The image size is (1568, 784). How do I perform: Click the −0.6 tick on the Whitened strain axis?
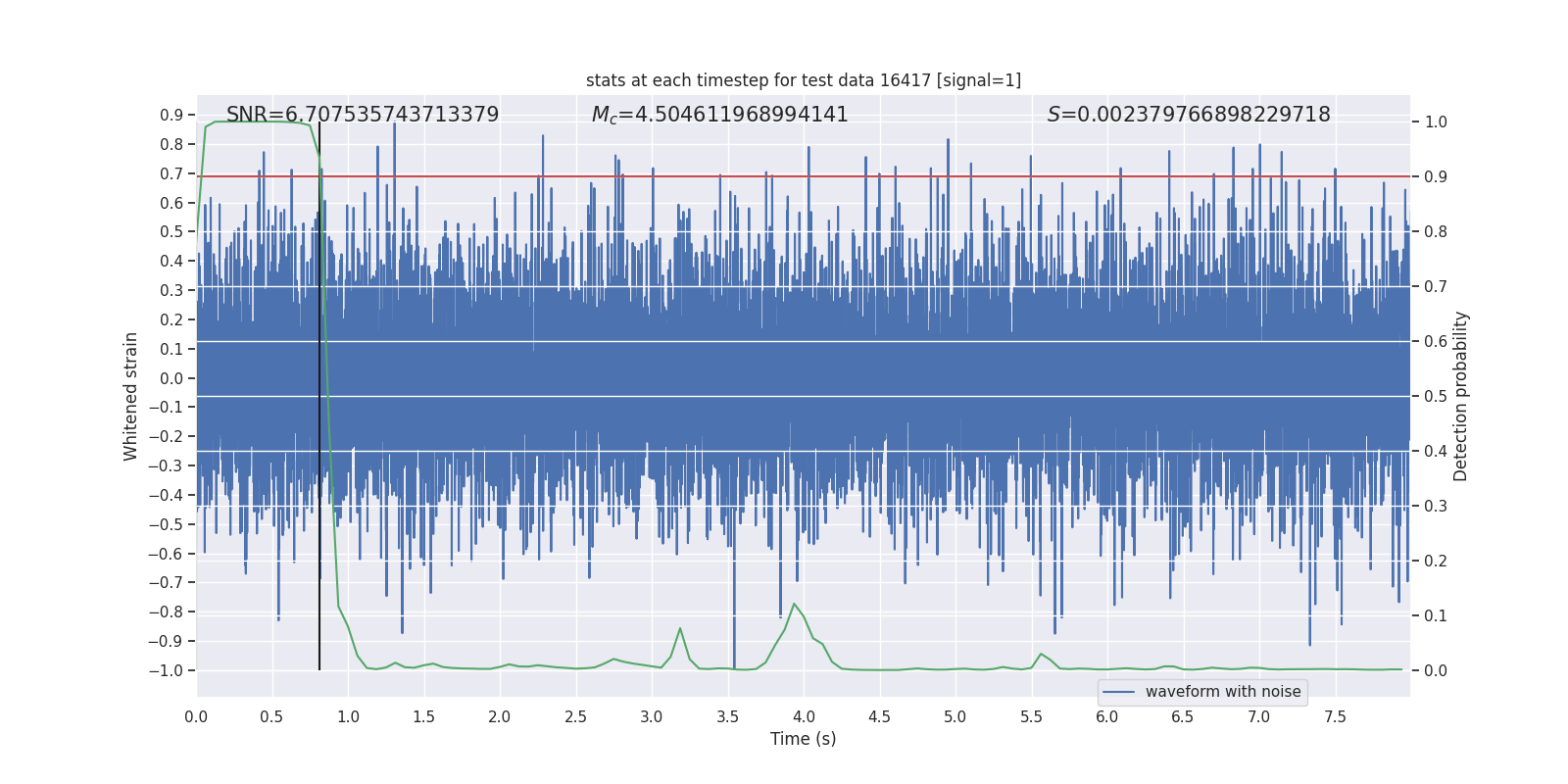(166, 554)
